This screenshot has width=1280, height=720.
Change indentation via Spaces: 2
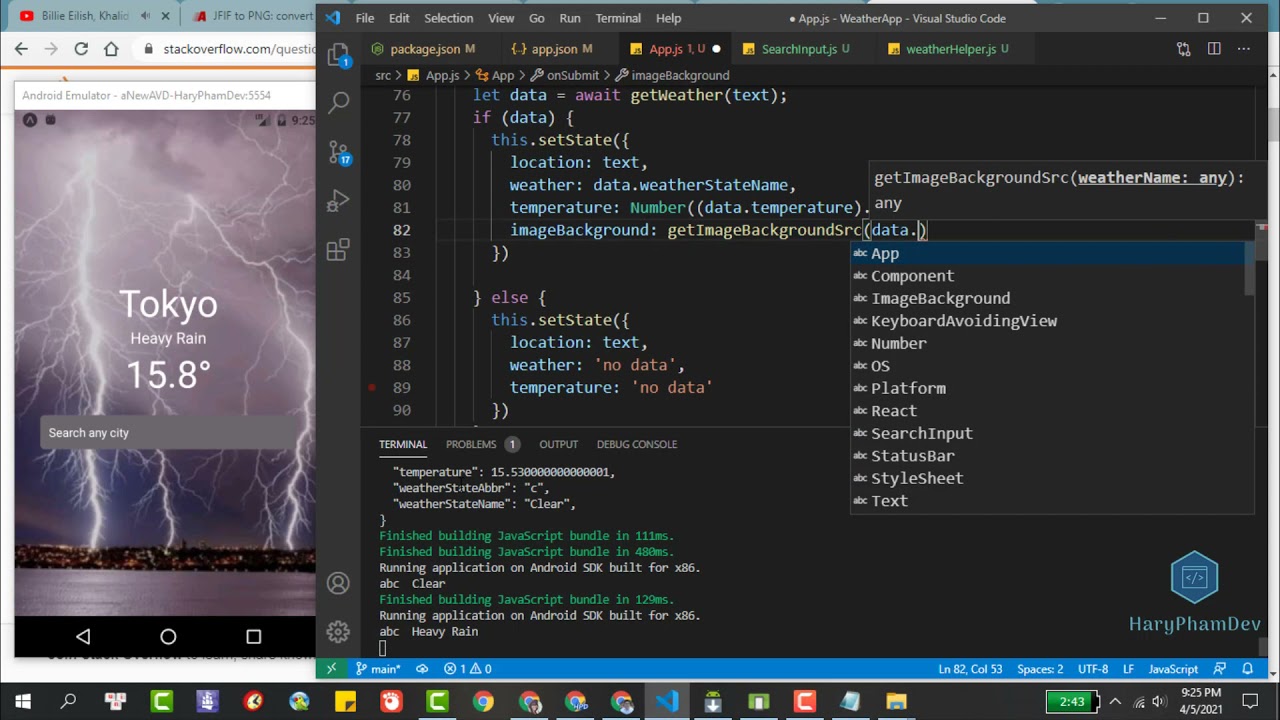click(x=1040, y=669)
